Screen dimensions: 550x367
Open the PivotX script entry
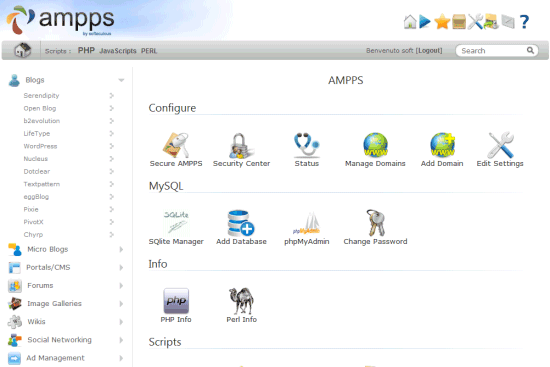pyautogui.click(x=33, y=222)
